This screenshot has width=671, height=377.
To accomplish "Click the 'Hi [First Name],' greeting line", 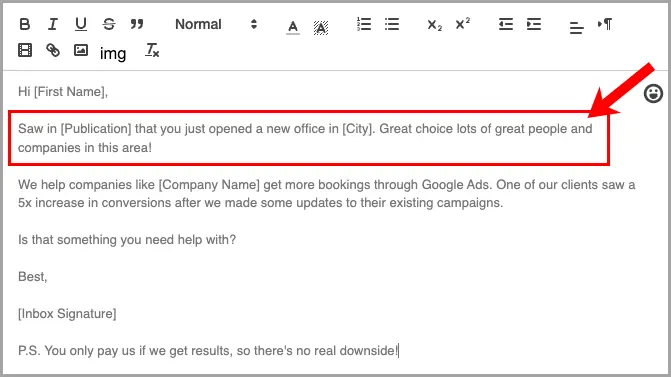I will point(63,92).
